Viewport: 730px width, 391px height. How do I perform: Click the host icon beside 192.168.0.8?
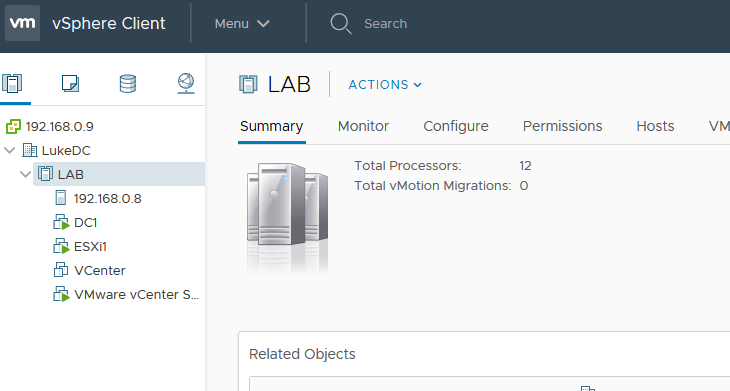pos(61,198)
